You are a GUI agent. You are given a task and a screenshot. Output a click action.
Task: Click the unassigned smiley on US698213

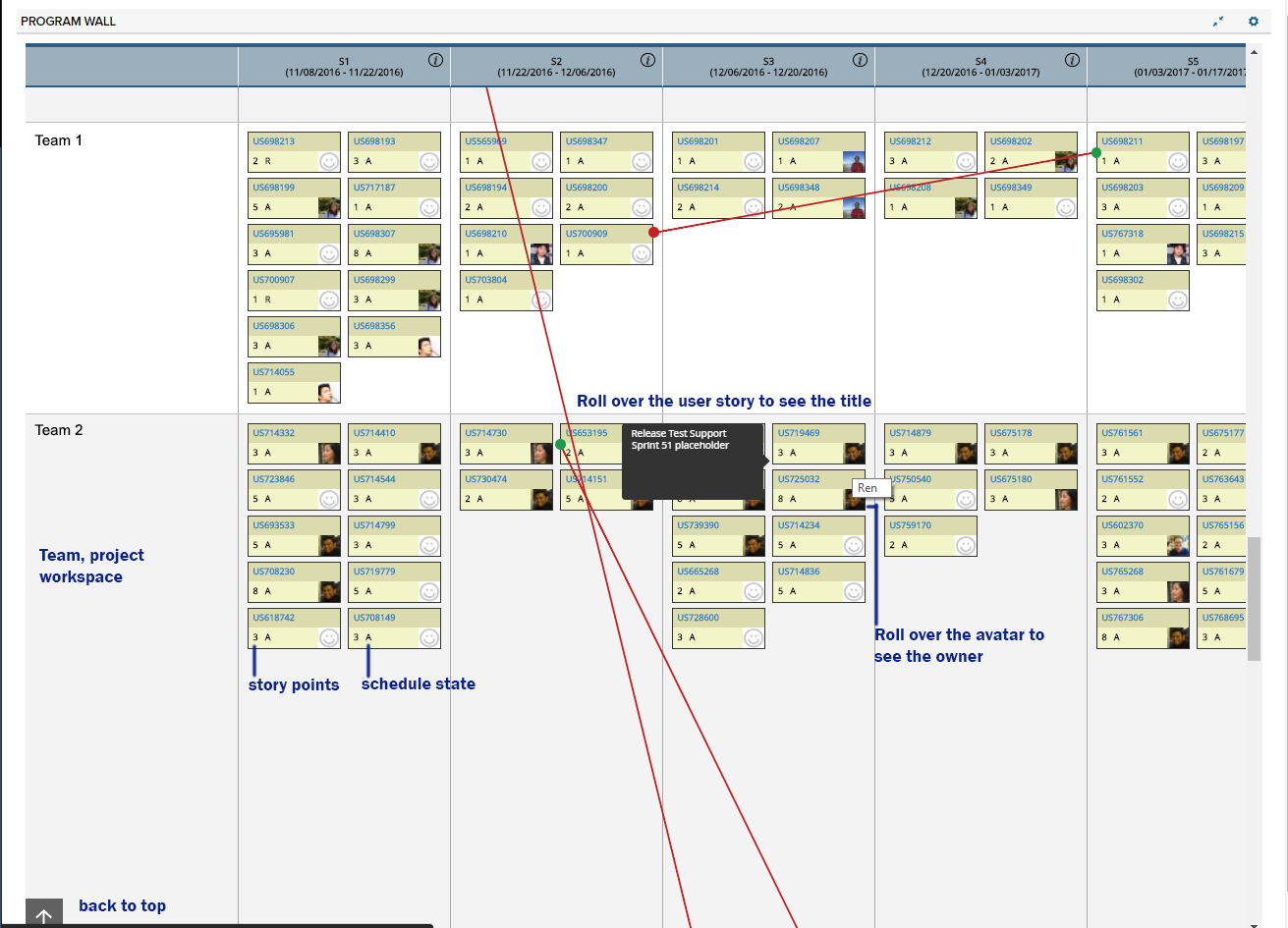coord(329,161)
